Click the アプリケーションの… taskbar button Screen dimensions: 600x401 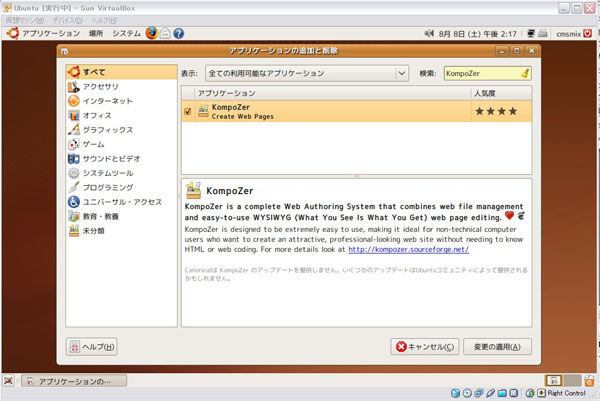tap(73, 381)
